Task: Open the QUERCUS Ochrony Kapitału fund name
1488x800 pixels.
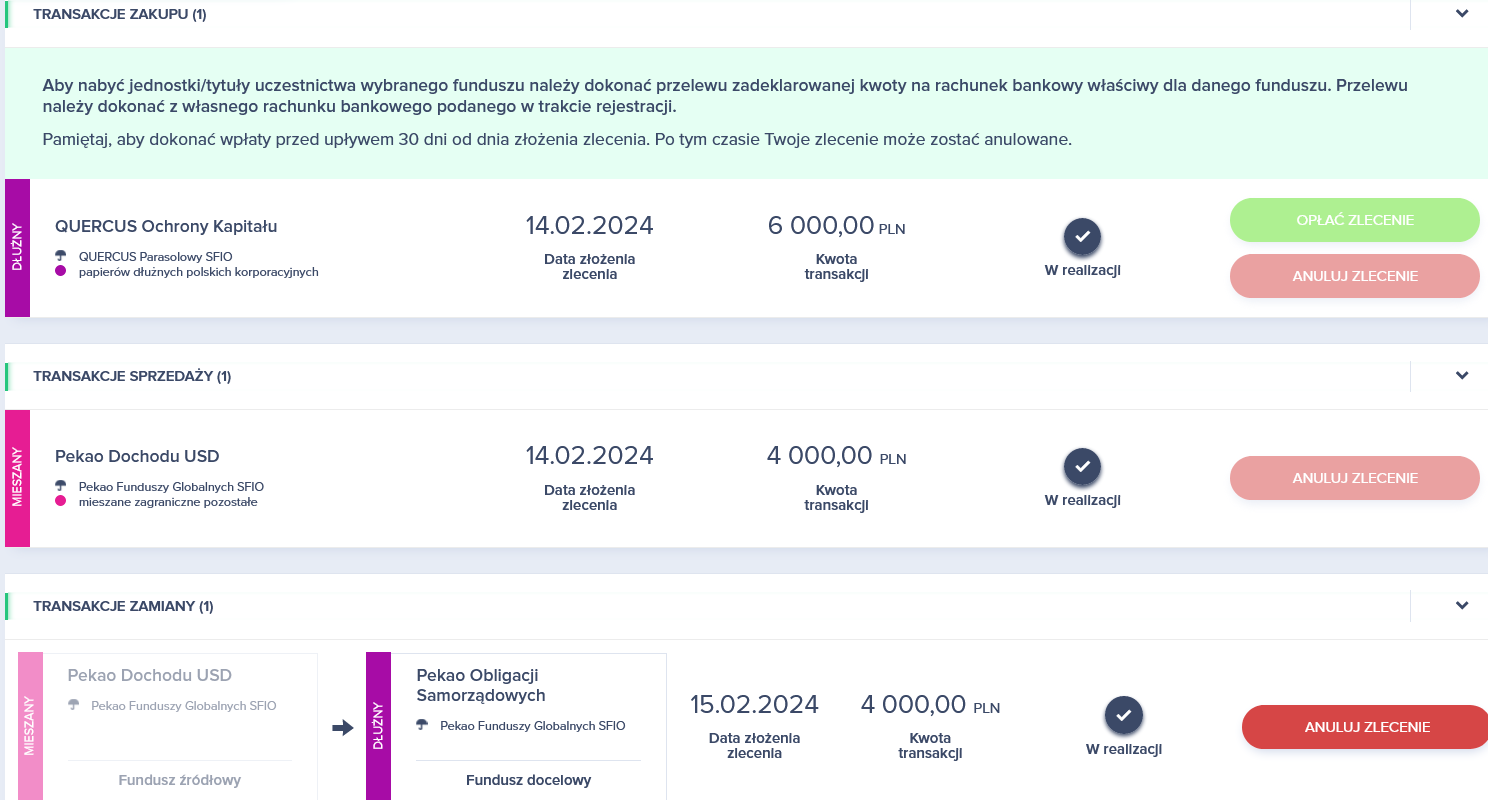Action: point(166,226)
